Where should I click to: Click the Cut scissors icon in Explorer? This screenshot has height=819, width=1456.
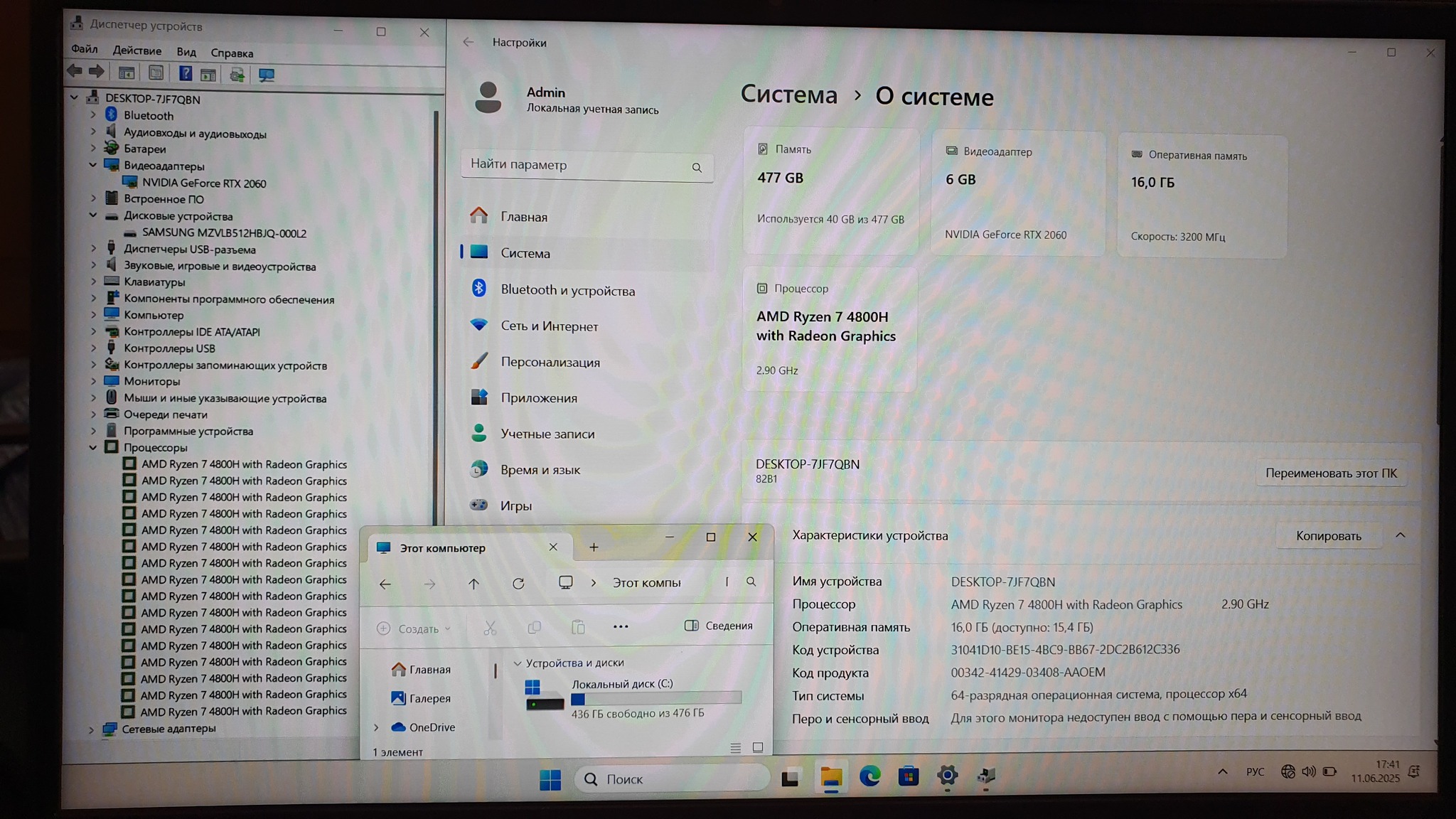(x=490, y=628)
